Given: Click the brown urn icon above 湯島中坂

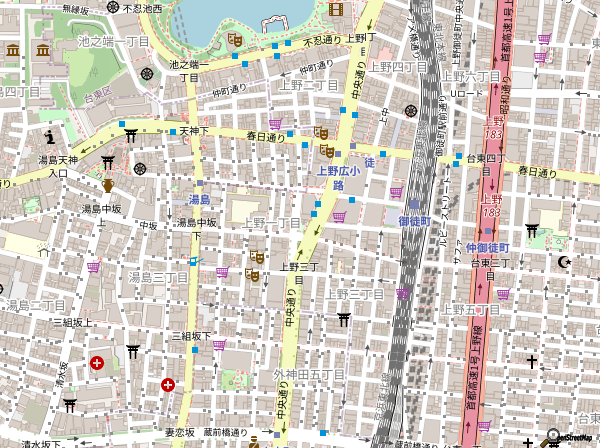Looking at the screenshot, I should pyautogui.click(x=107, y=185).
